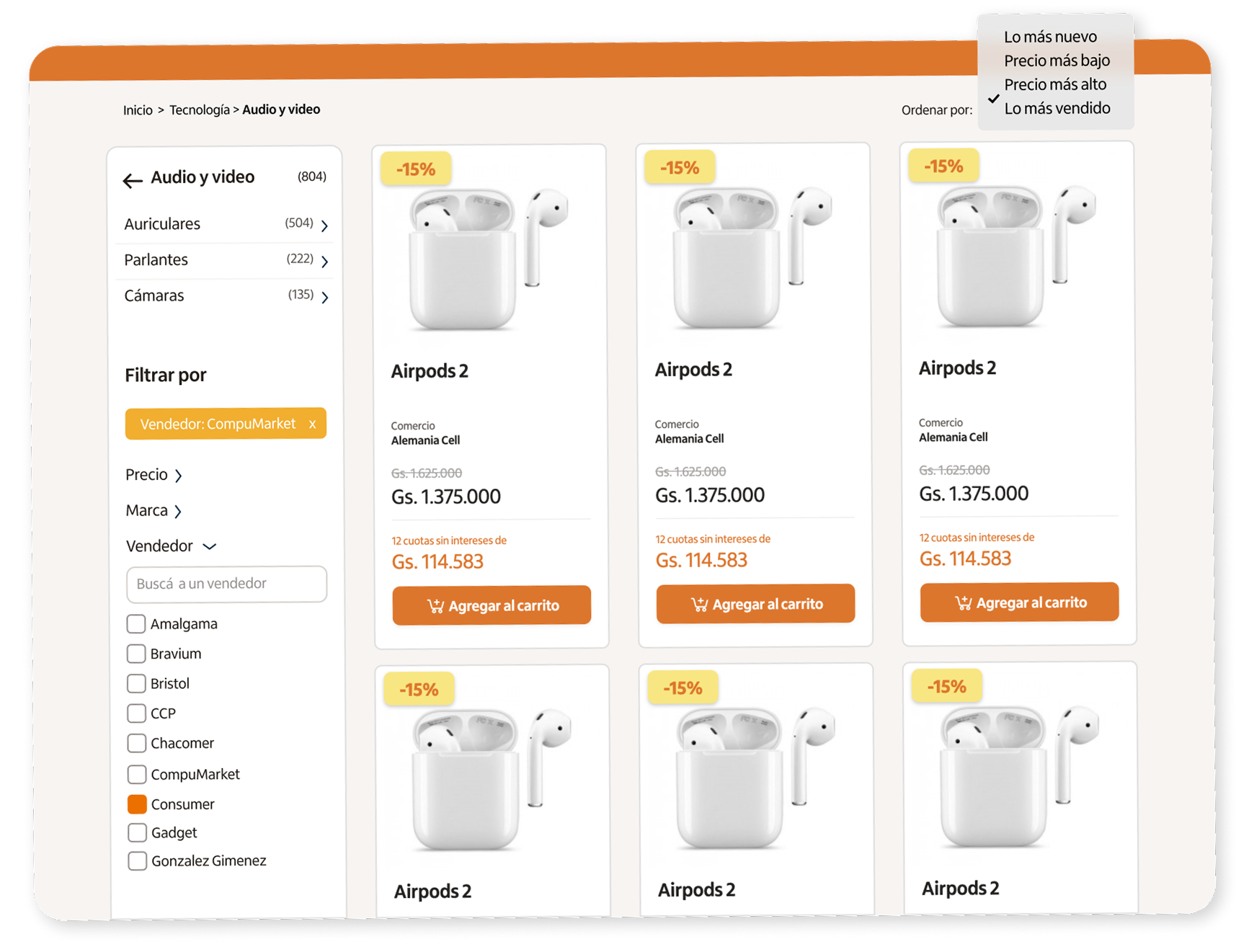Select 'Precio más bajo' sort option
Viewport: 1249px width, 952px height.
[x=1056, y=61]
